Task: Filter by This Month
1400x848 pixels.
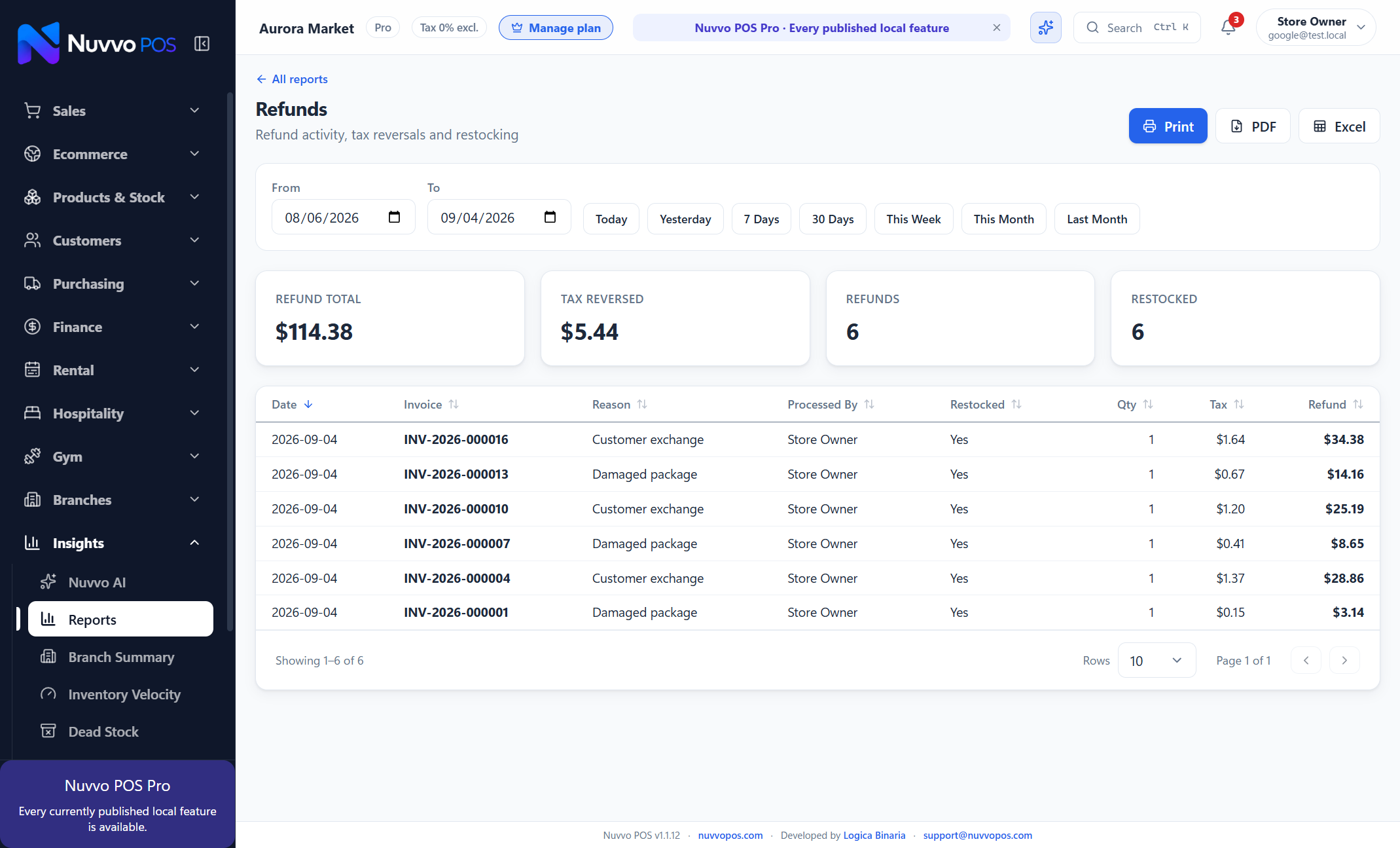Action: 1003,219
